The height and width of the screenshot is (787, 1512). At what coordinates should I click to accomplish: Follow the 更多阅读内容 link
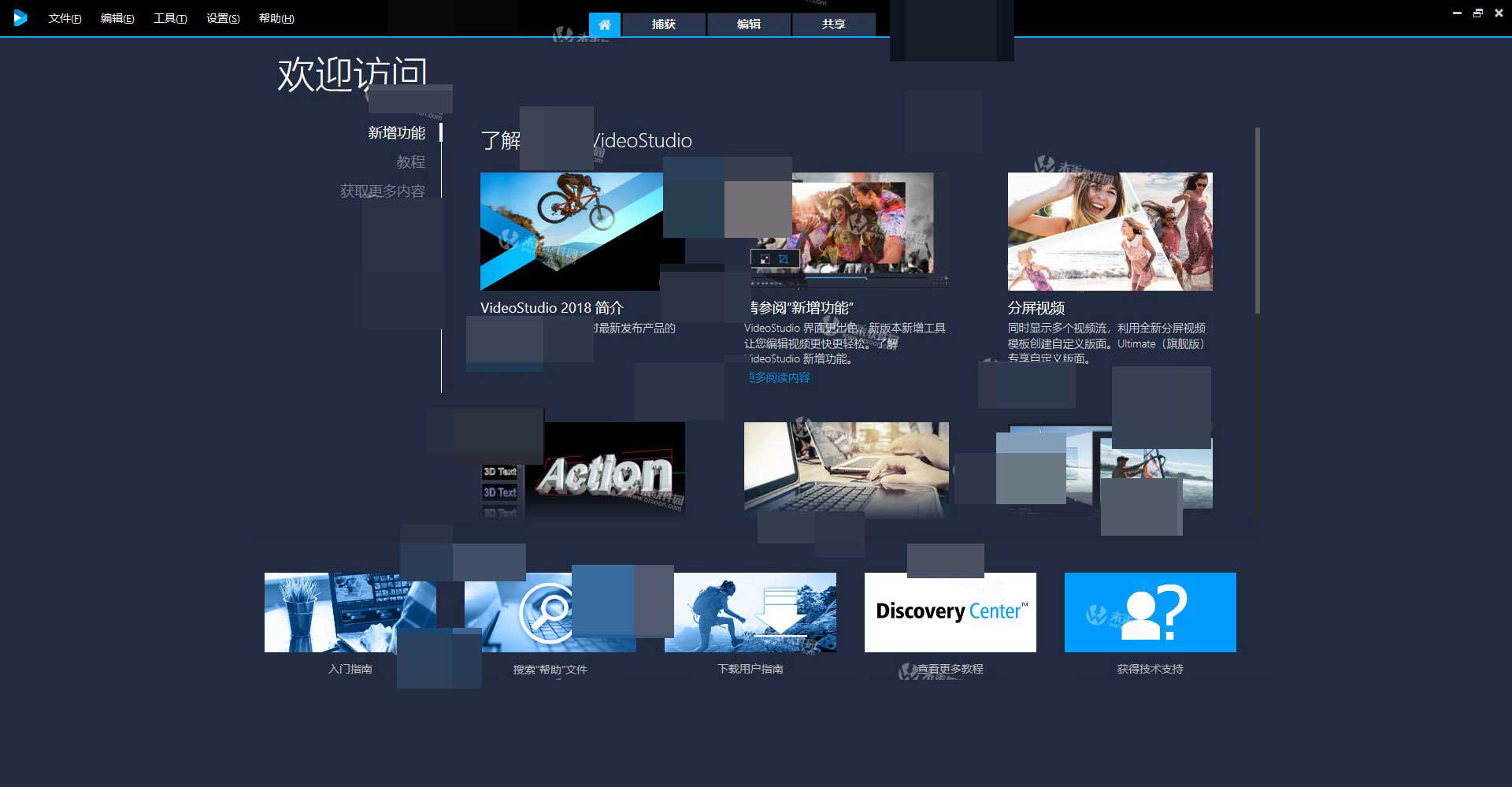[777, 377]
